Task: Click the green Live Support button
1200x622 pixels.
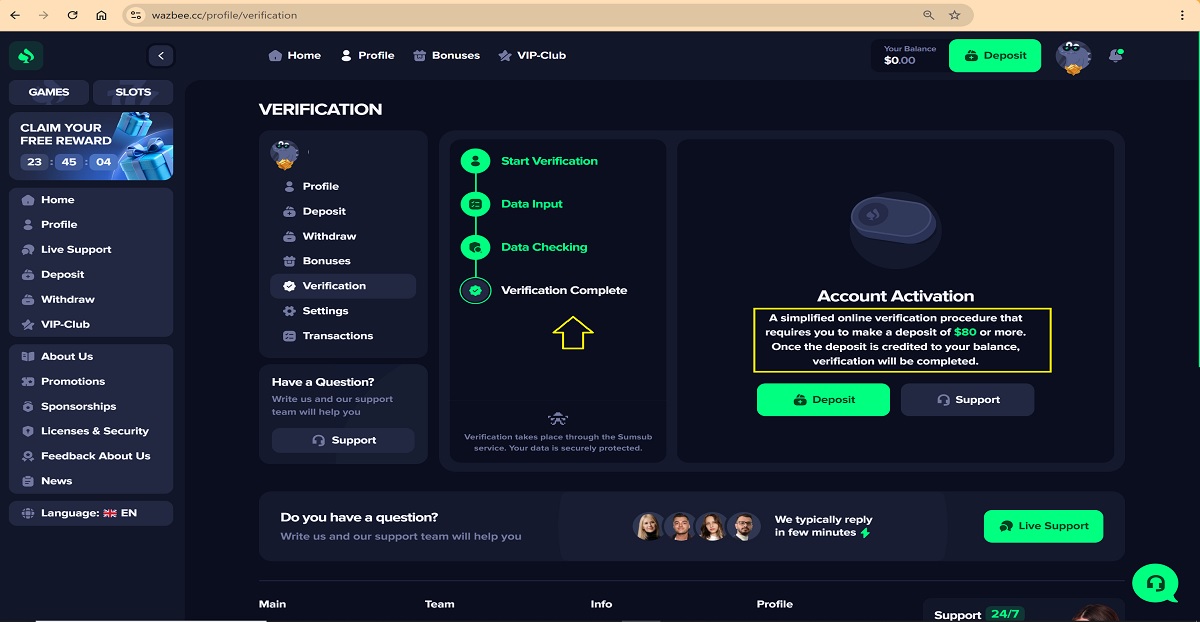Action: (1043, 526)
